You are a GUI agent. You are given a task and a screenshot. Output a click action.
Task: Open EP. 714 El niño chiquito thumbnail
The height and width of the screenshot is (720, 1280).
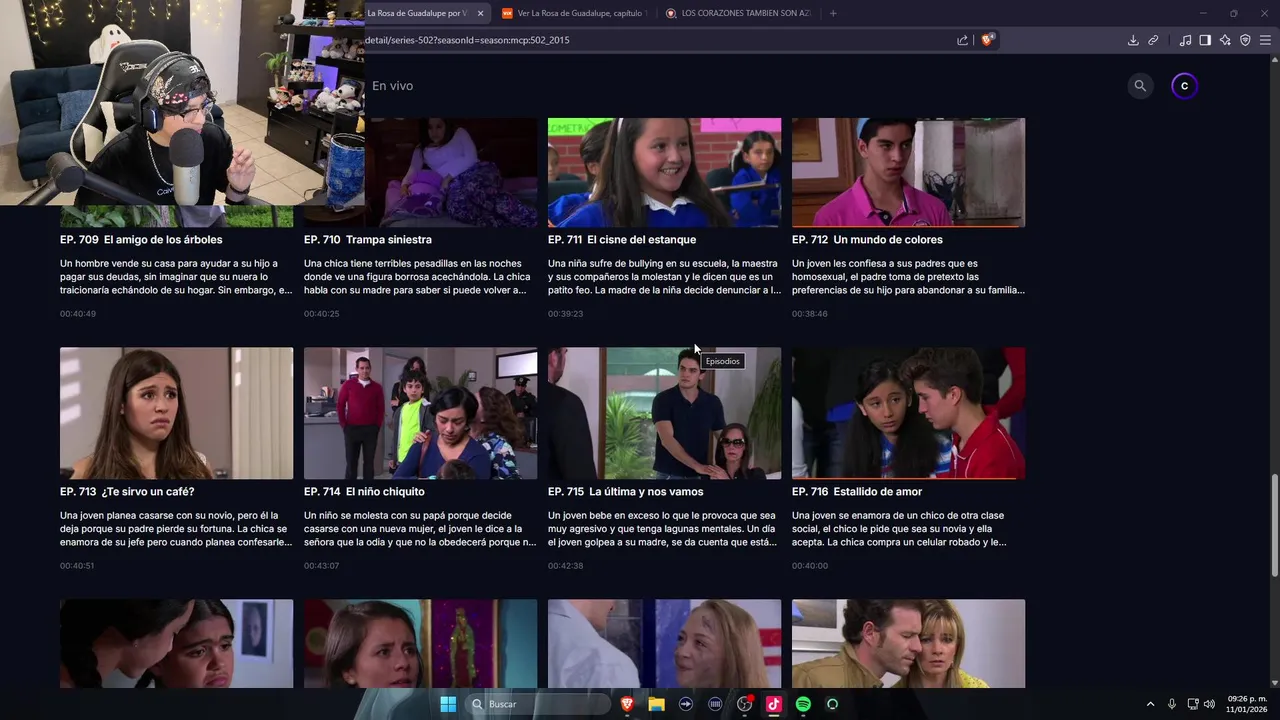click(x=420, y=413)
